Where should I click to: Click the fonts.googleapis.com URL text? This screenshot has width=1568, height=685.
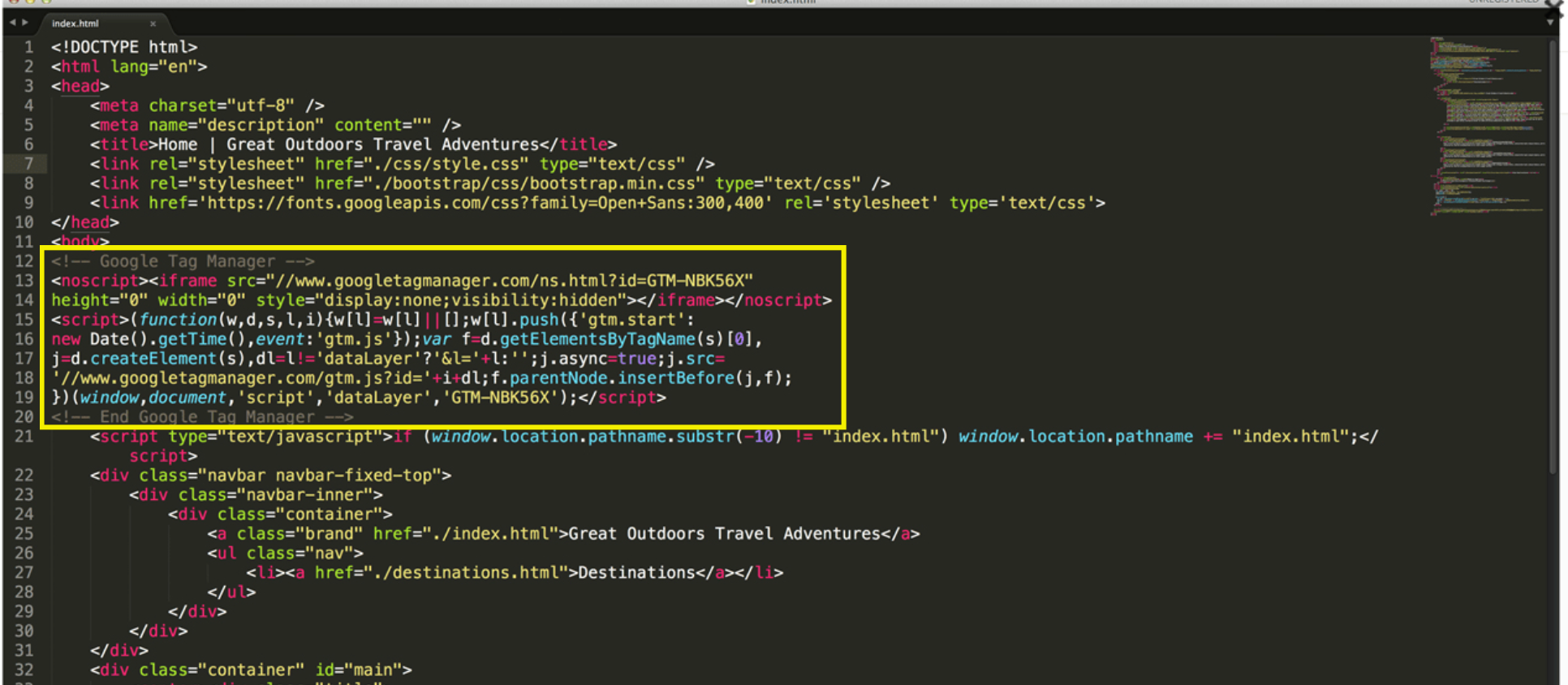click(x=485, y=203)
